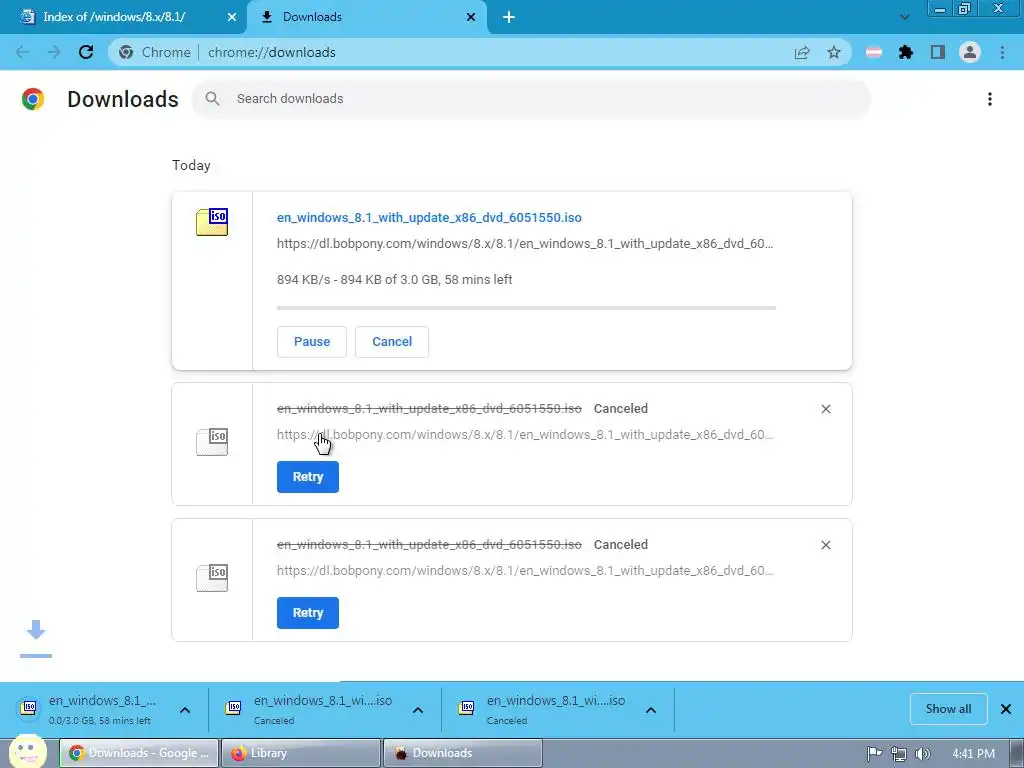Expand options for first canceled shelf item
The height and width of the screenshot is (768, 1024).
coord(418,710)
